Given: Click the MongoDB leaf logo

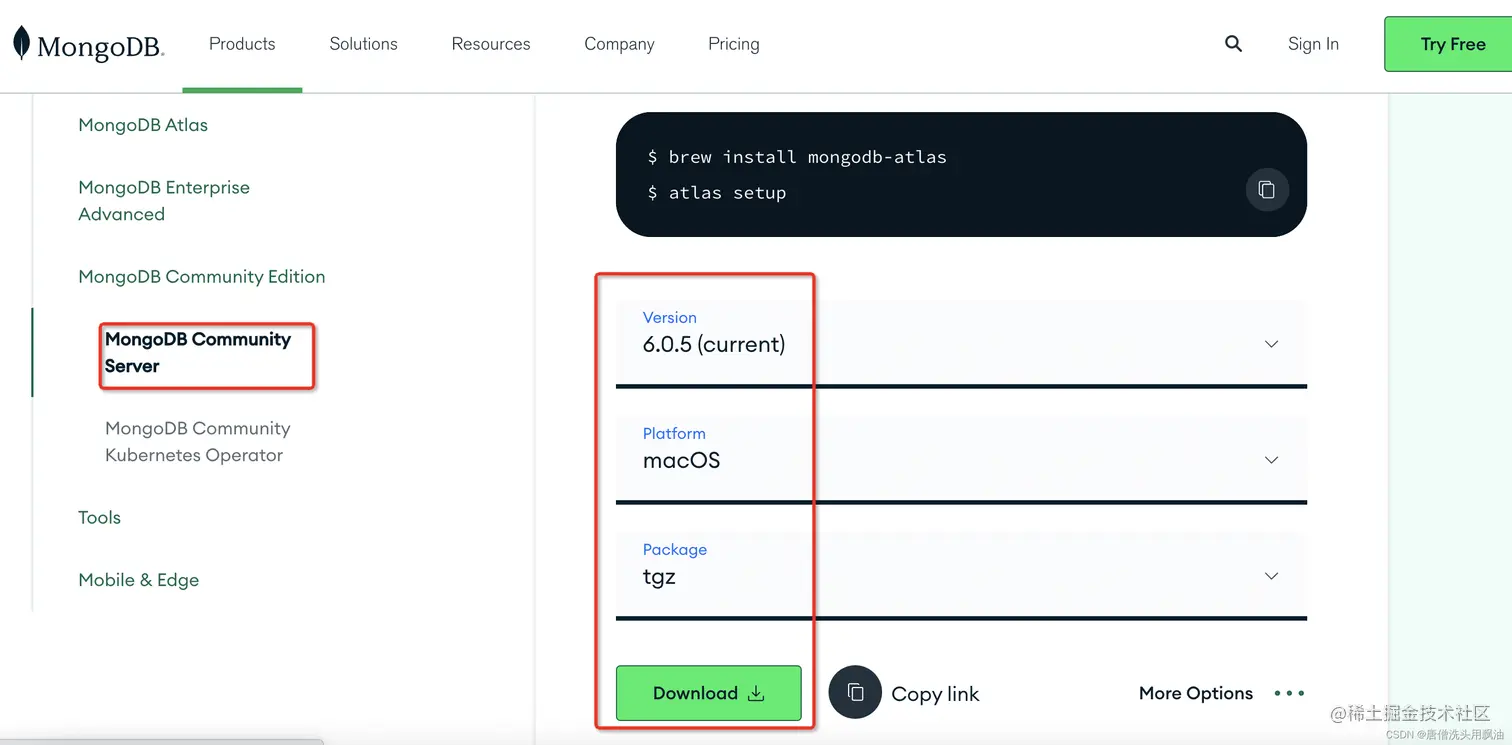Looking at the screenshot, I should coord(21,43).
